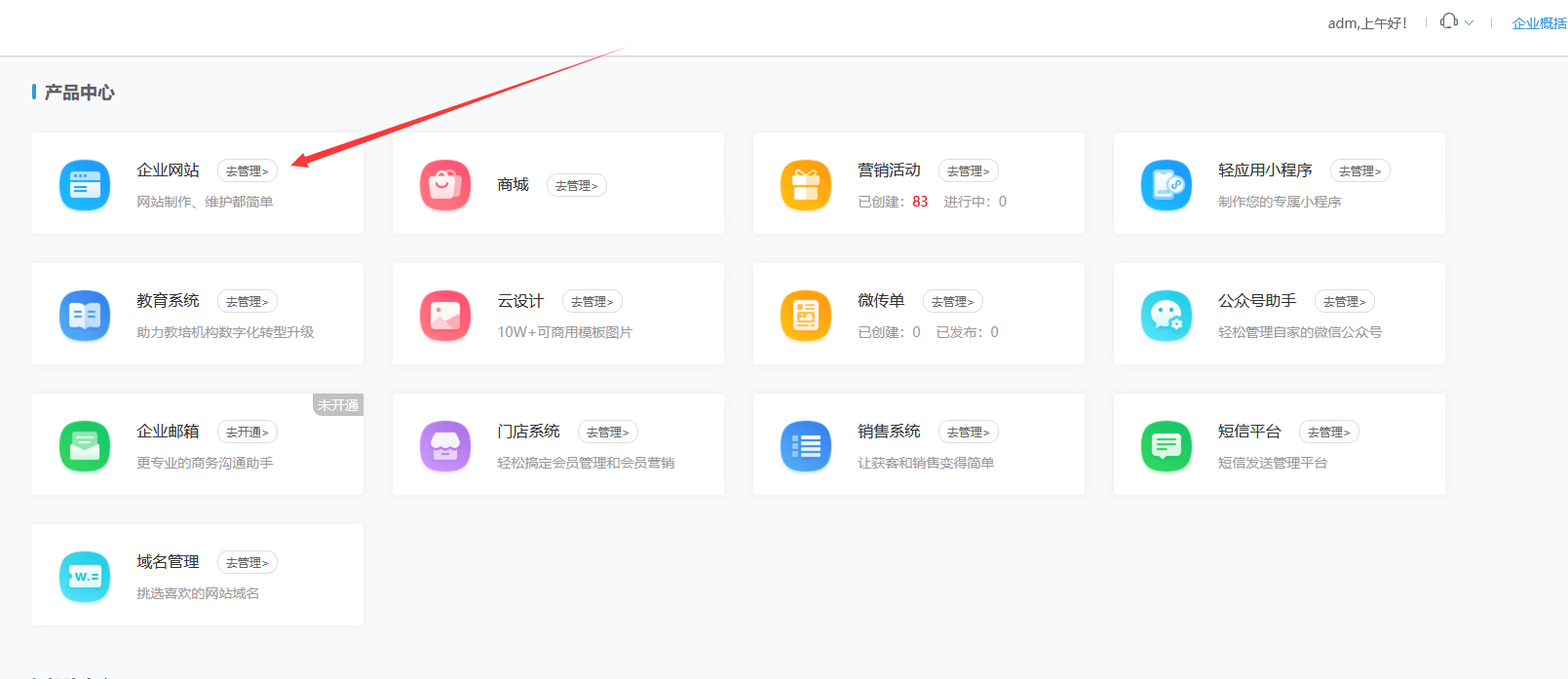Click description 网站制作、维护都简单
1568x679 pixels.
click(x=205, y=202)
